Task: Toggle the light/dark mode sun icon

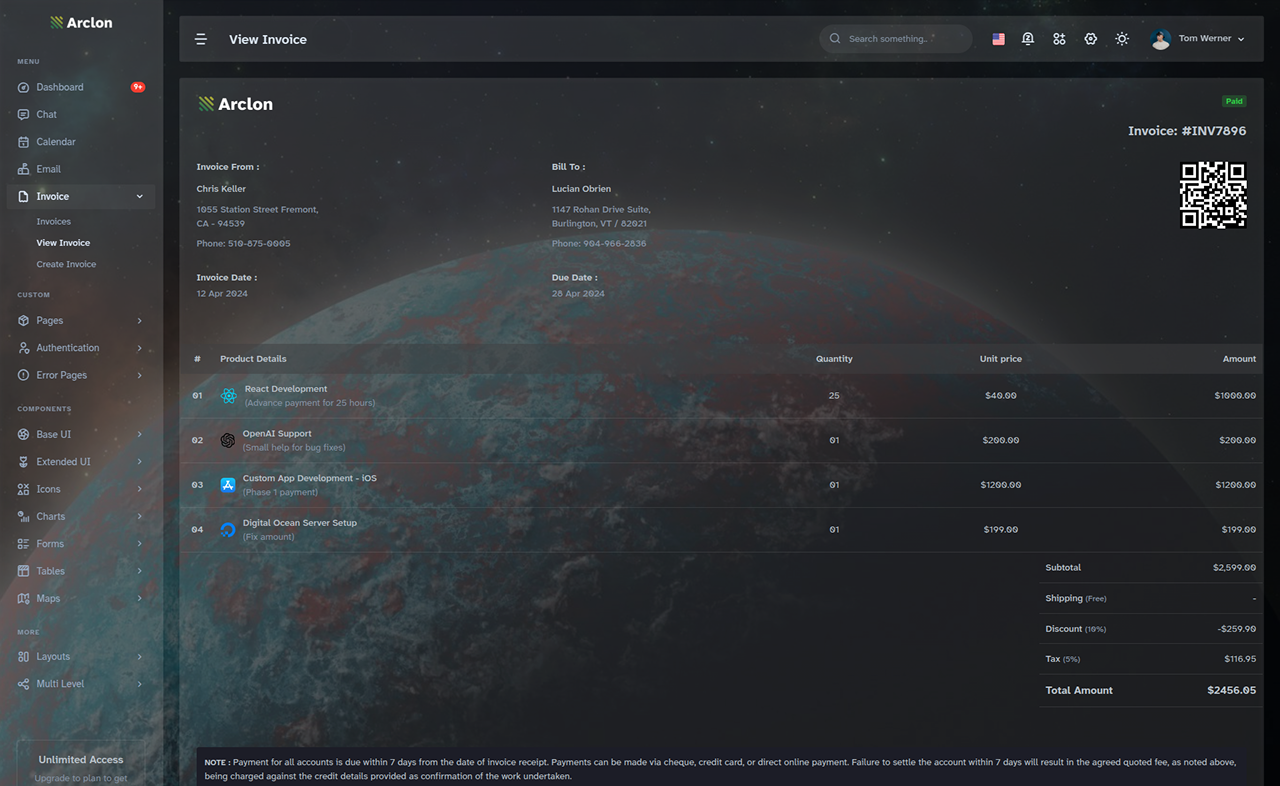Action: point(1122,39)
